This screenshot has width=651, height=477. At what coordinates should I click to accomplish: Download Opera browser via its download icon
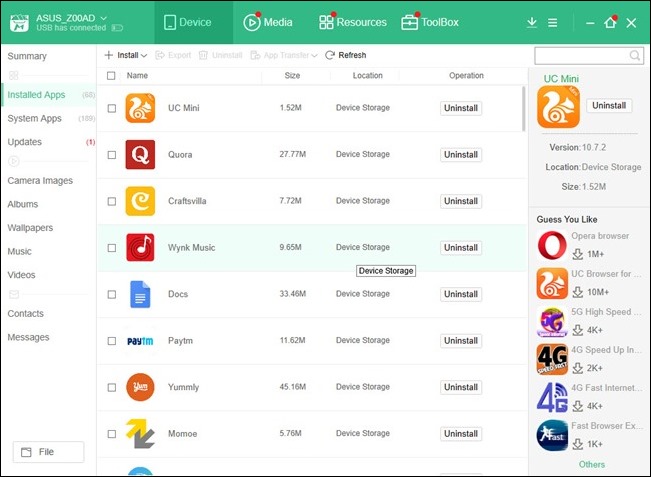(x=578, y=254)
